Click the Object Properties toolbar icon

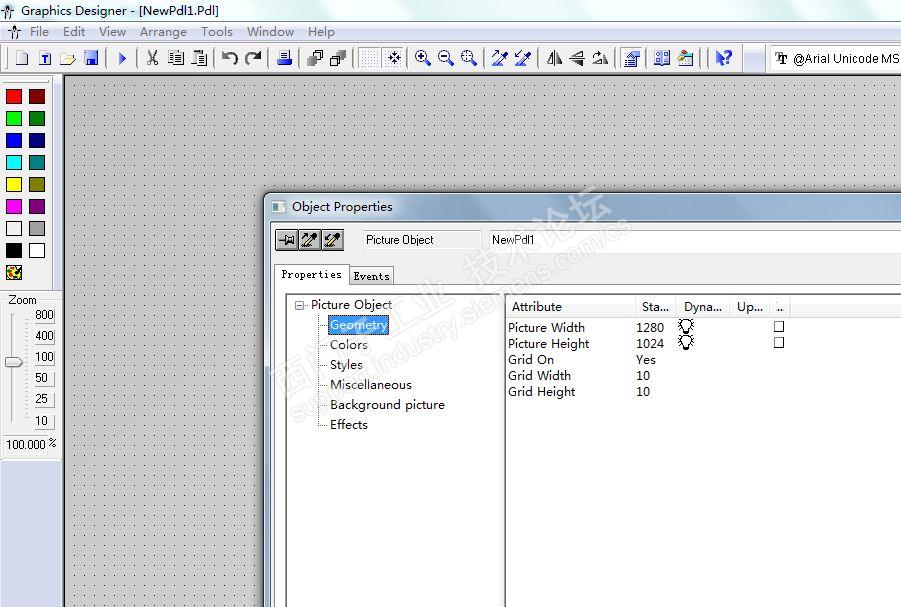coord(632,58)
